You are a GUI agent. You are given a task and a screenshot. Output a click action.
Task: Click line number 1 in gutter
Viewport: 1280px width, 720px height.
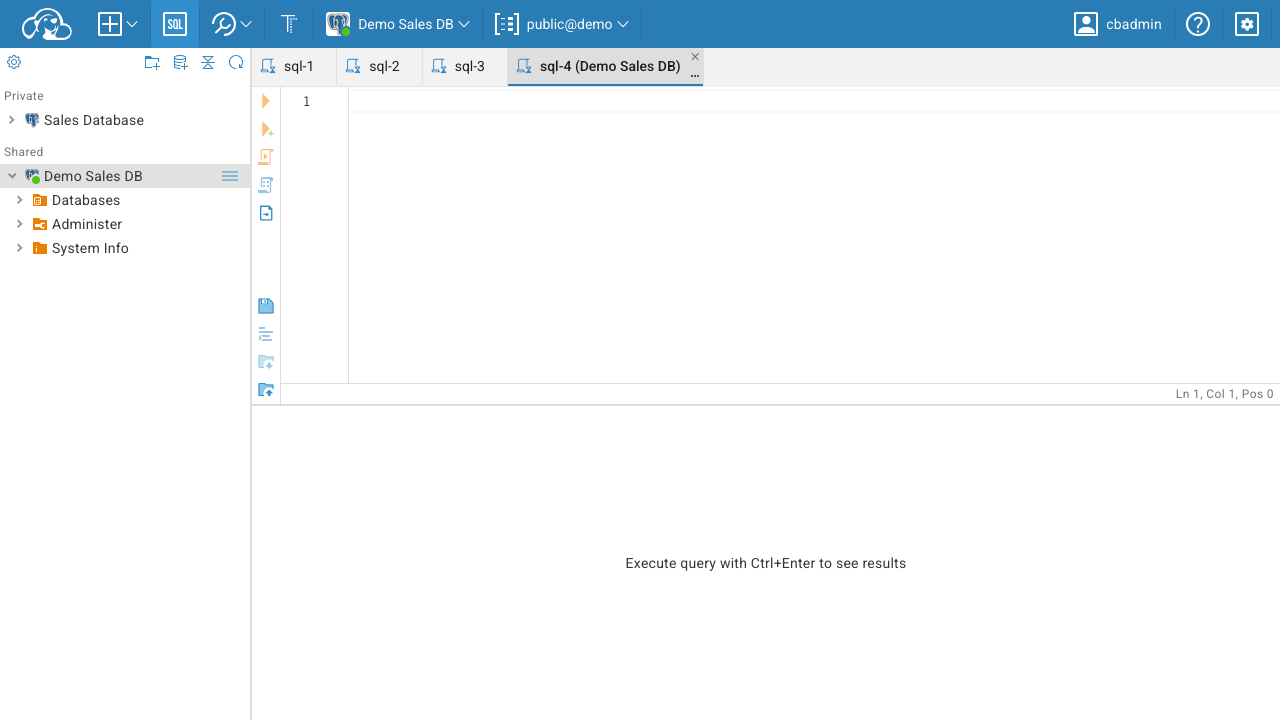tap(307, 101)
